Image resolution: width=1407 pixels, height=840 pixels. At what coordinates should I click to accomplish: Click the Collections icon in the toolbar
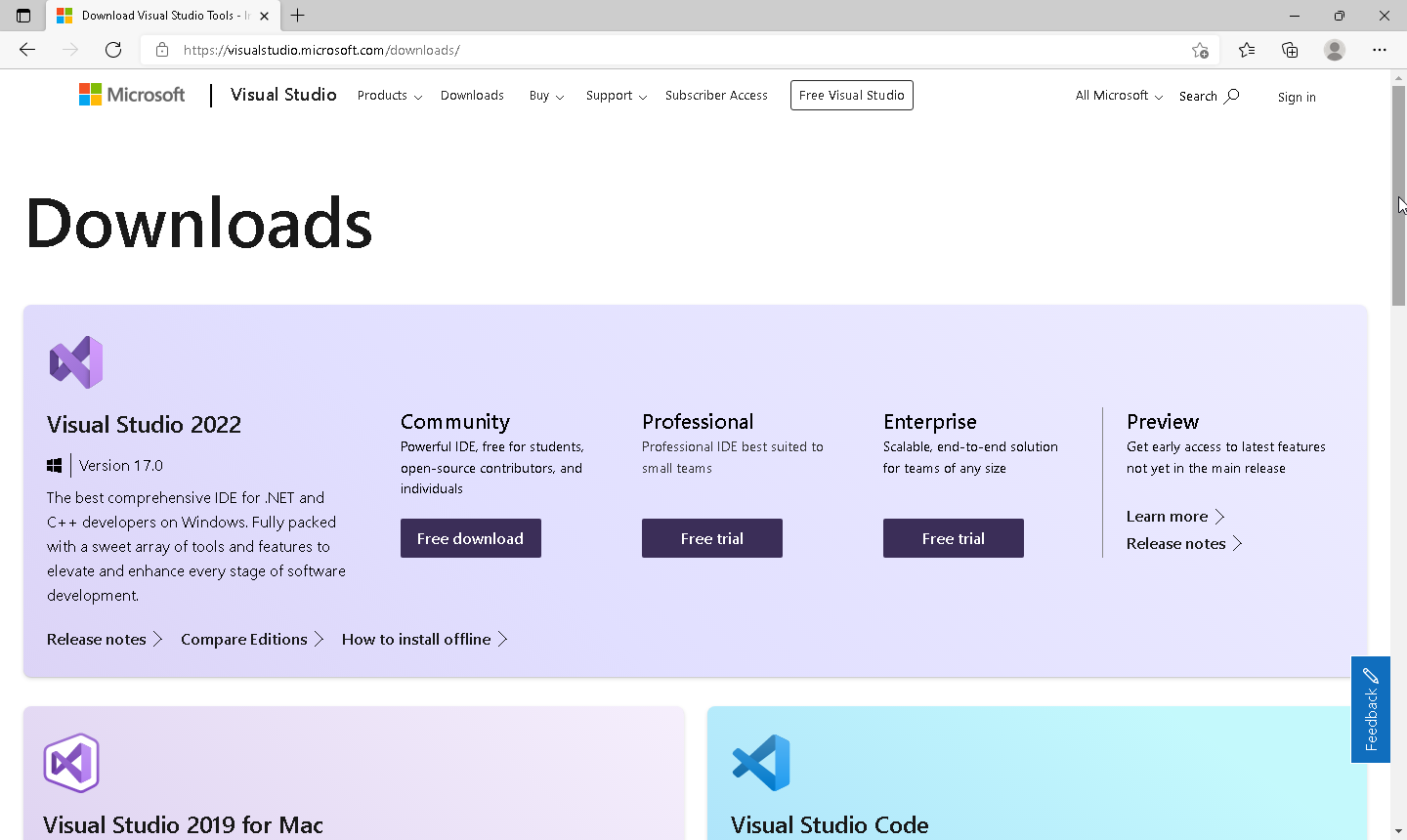click(x=1290, y=50)
